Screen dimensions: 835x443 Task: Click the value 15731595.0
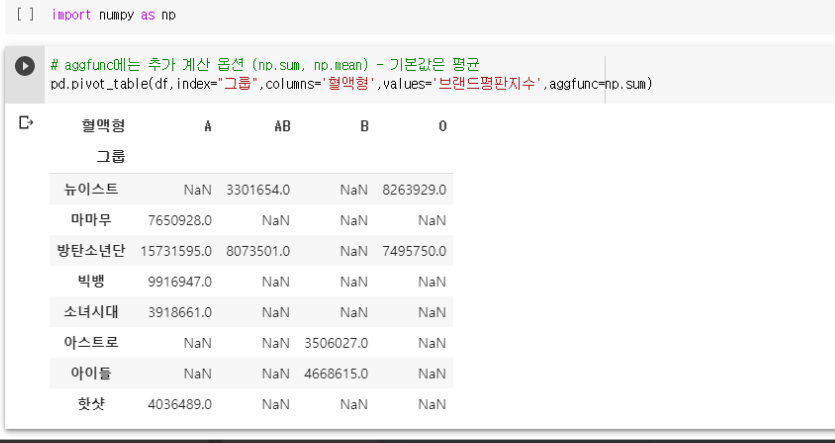tap(176, 251)
